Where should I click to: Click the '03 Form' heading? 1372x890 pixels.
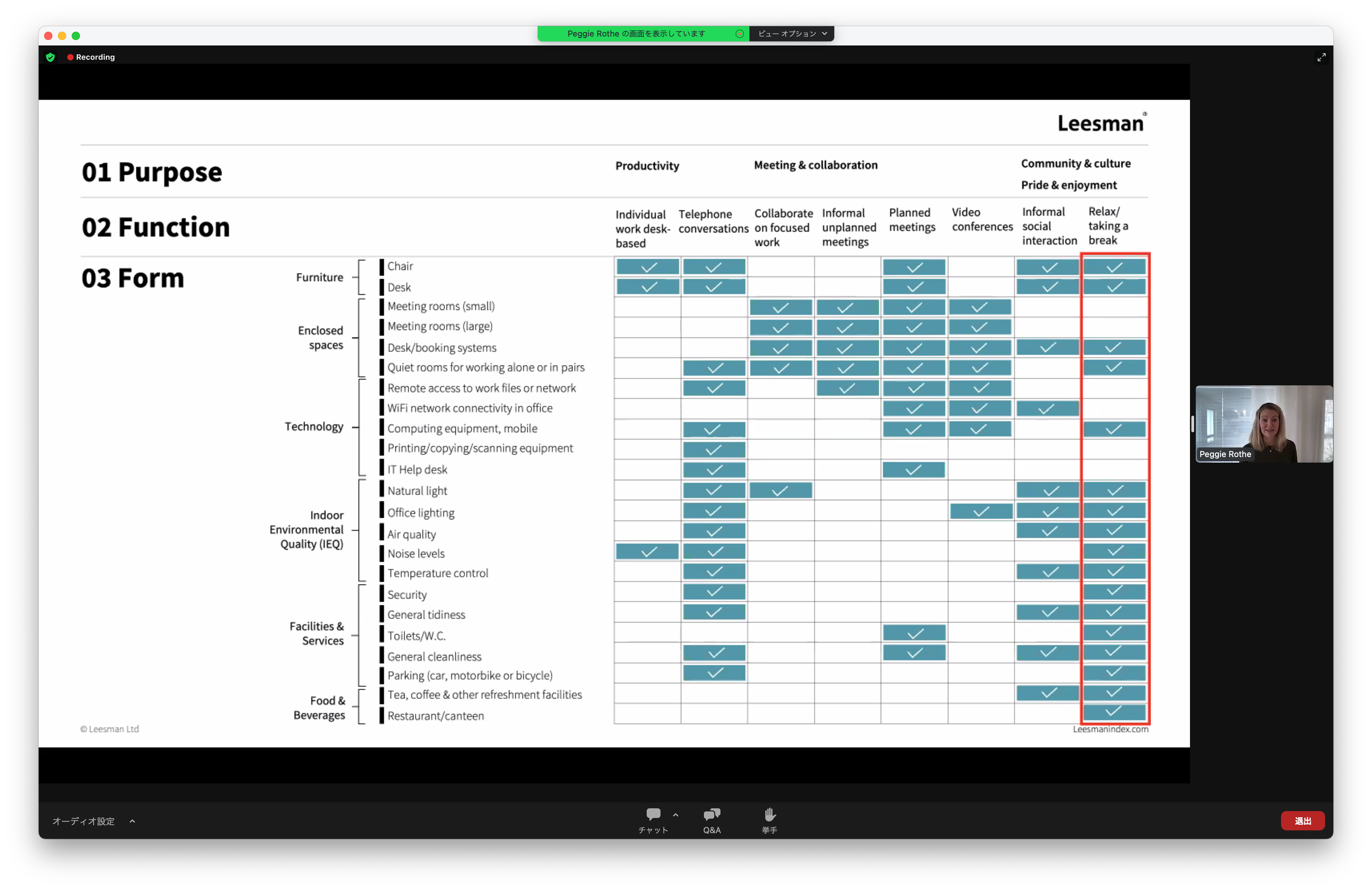tap(133, 278)
